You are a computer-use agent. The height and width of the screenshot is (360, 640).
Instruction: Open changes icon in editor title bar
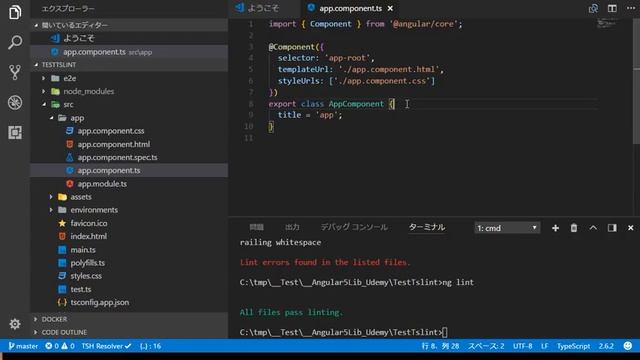tap(593, 8)
